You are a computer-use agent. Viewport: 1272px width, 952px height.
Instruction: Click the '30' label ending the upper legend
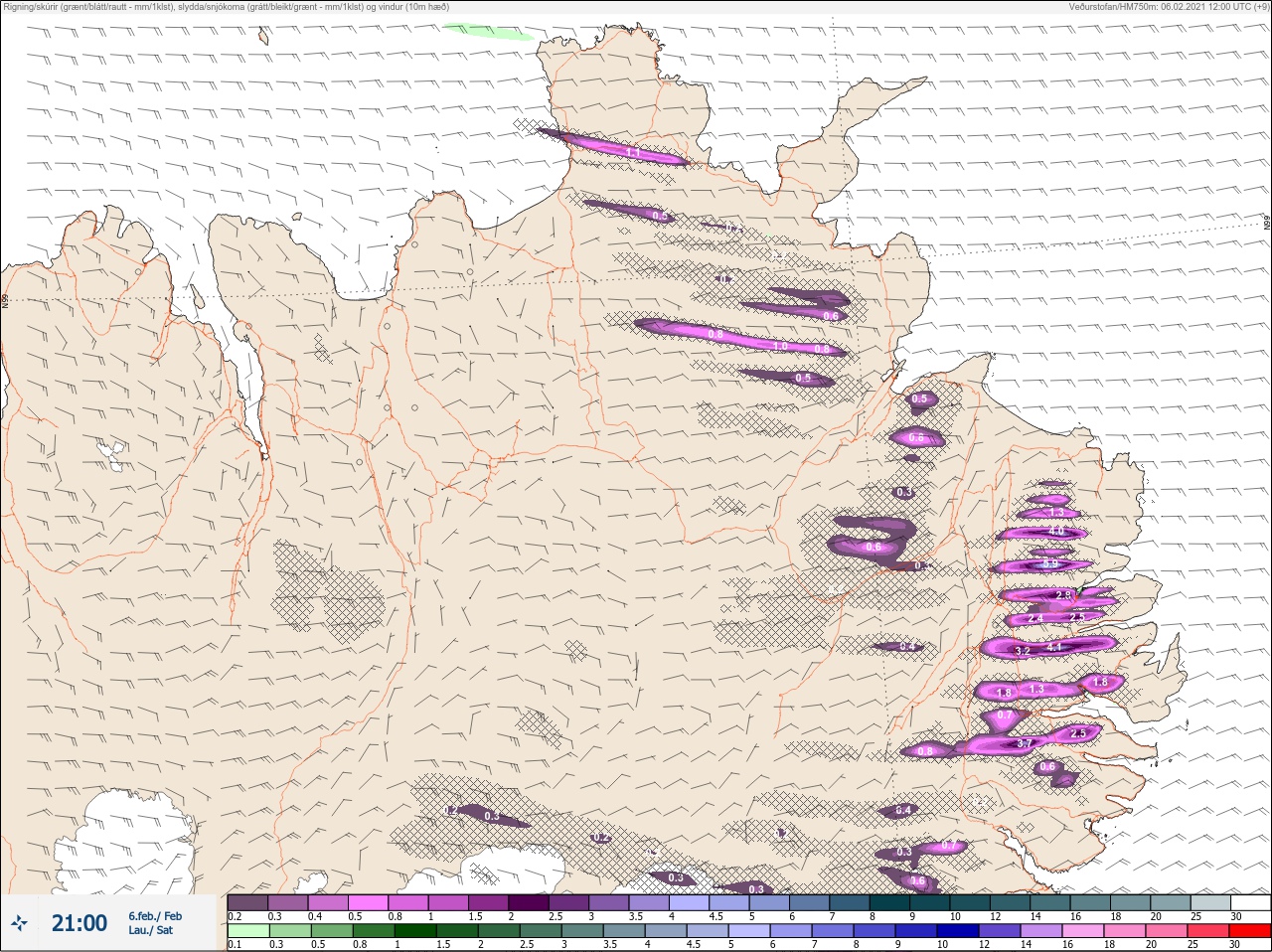click(x=1236, y=916)
